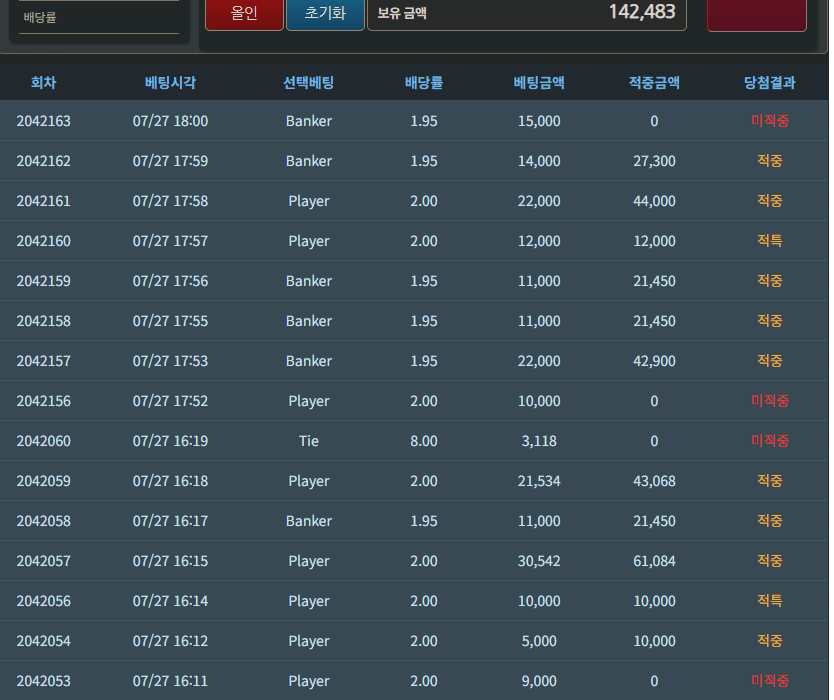Click round number 2042060

pyautogui.click(x=44, y=441)
